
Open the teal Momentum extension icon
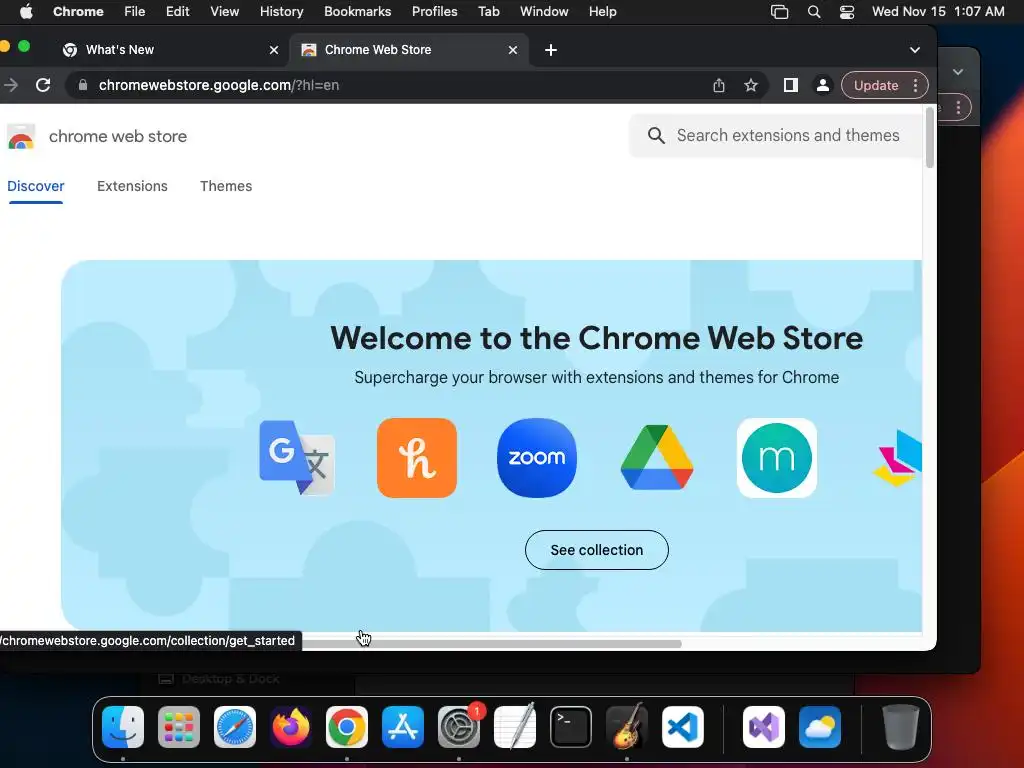point(776,458)
